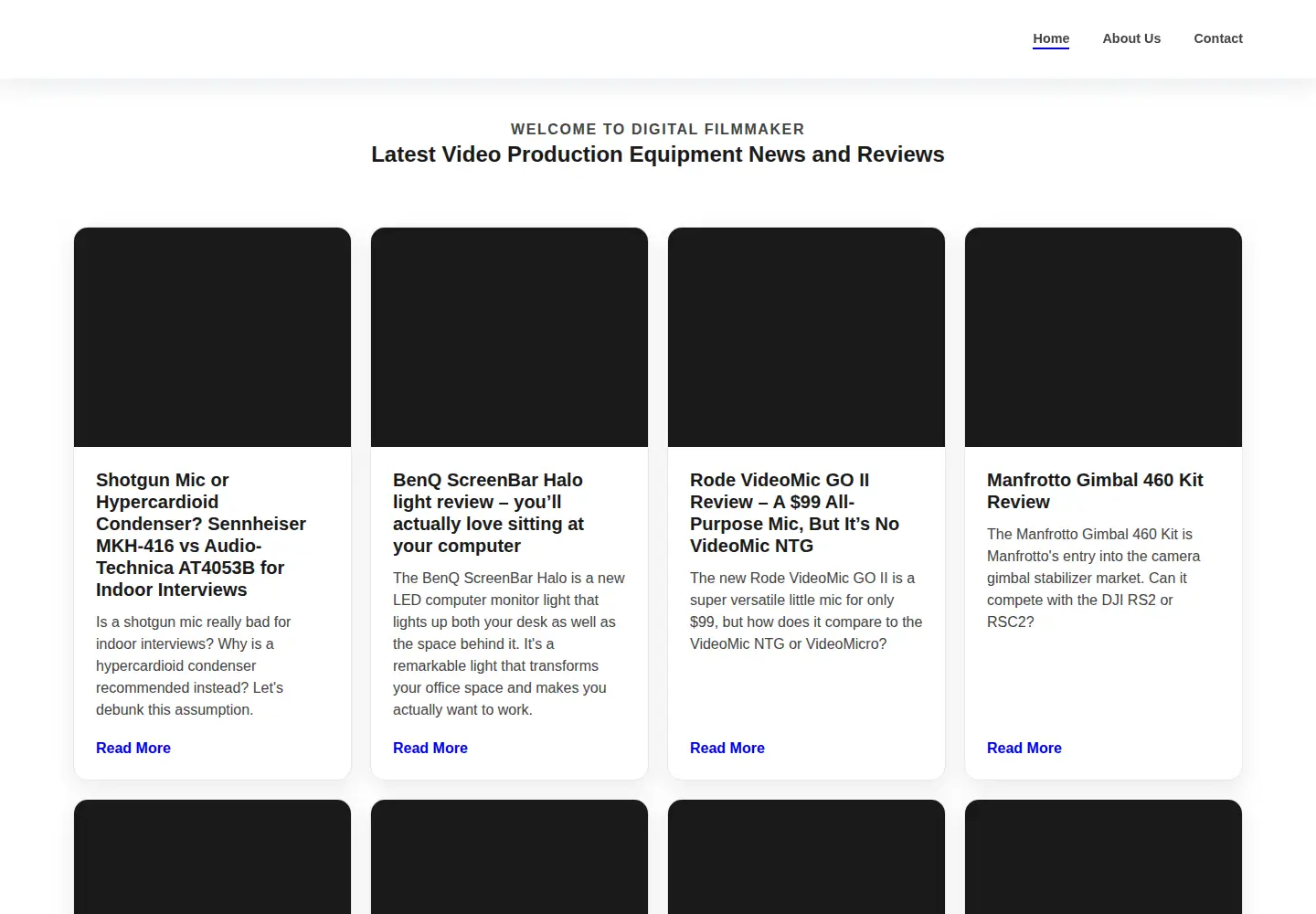1316x914 pixels.
Task: Click Read More under Manfrotto Gimbal 460 Kit
Action: point(1024,748)
